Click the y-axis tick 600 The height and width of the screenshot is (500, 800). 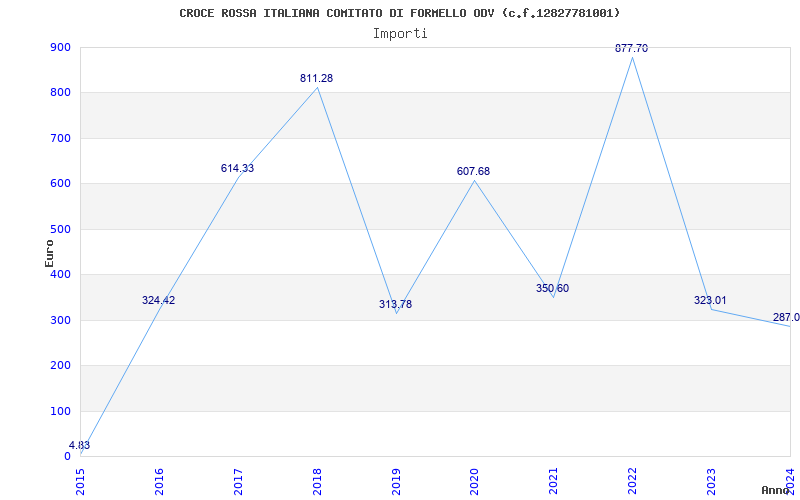point(60,184)
